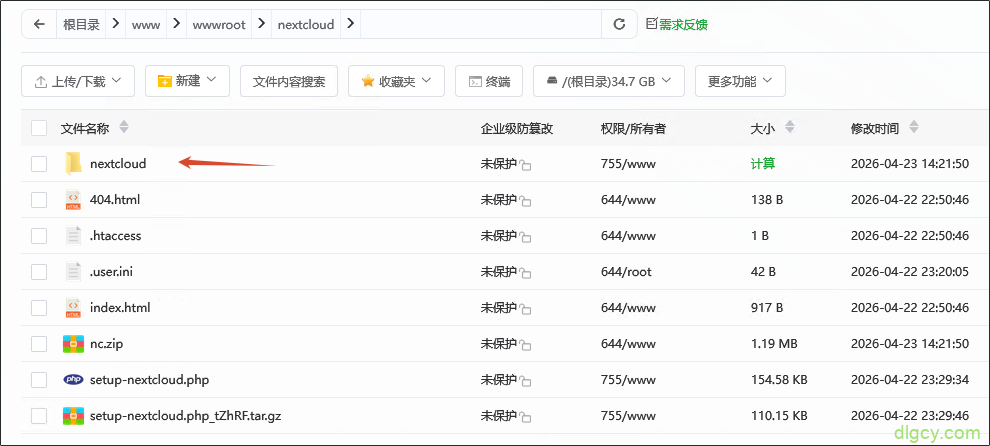
Task: Click 未保护 in the nc.zip row
Action: 499,344
